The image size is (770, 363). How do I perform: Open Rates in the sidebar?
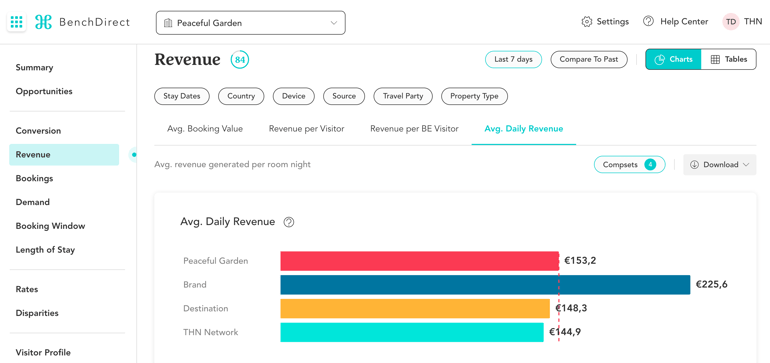point(27,289)
